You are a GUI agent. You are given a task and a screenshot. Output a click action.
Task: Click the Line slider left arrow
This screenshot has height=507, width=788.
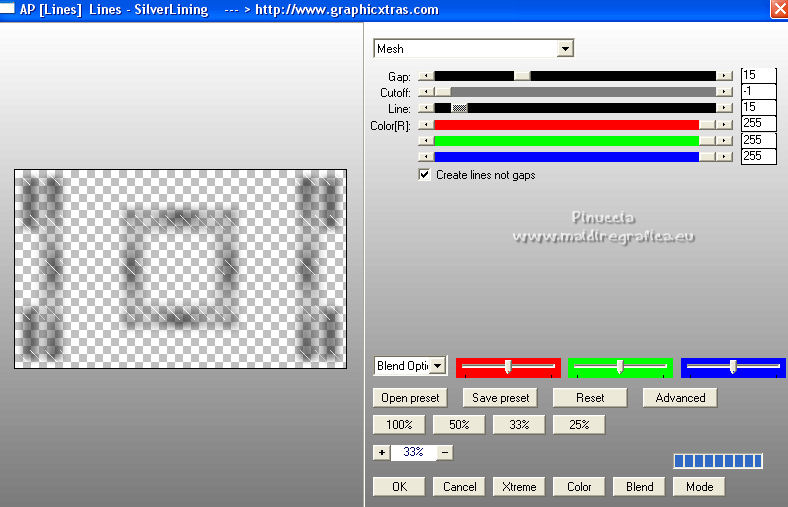426,108
